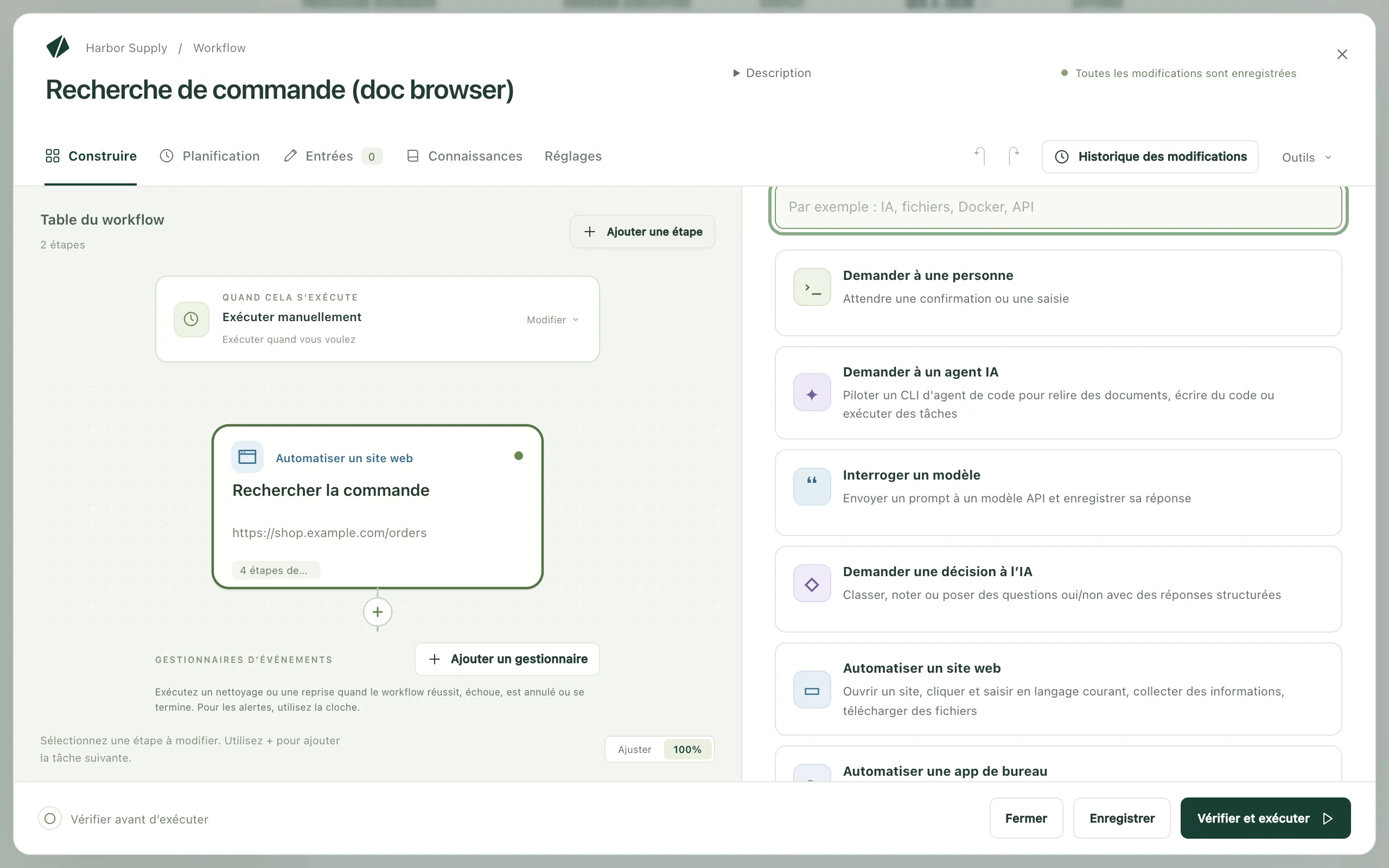Click the 100% zoom level
Screen dimensions: 1389x868
tap(687, 749)
